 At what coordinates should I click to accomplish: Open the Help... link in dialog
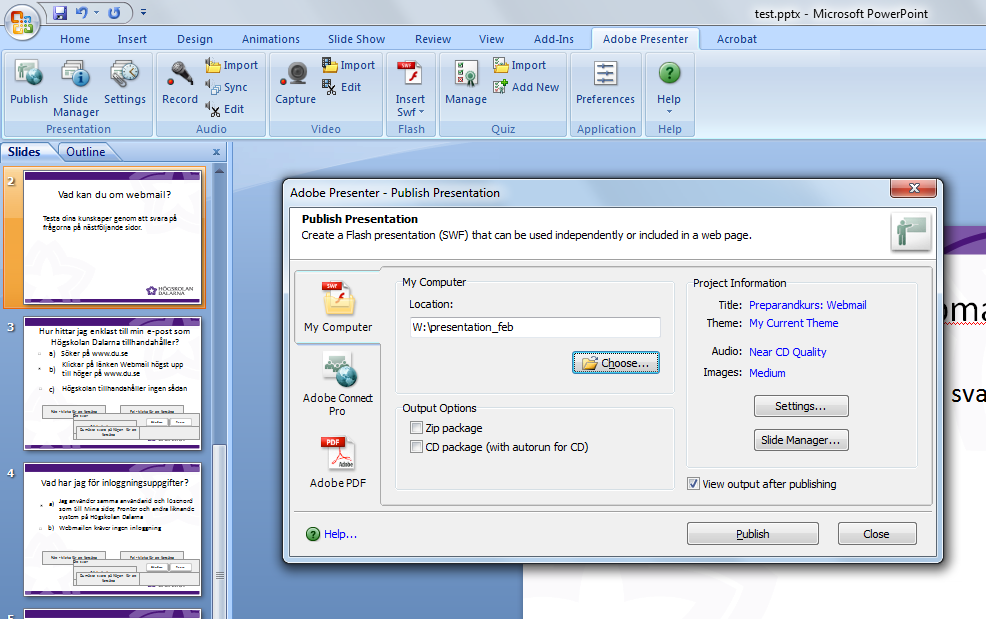point(340,534)
